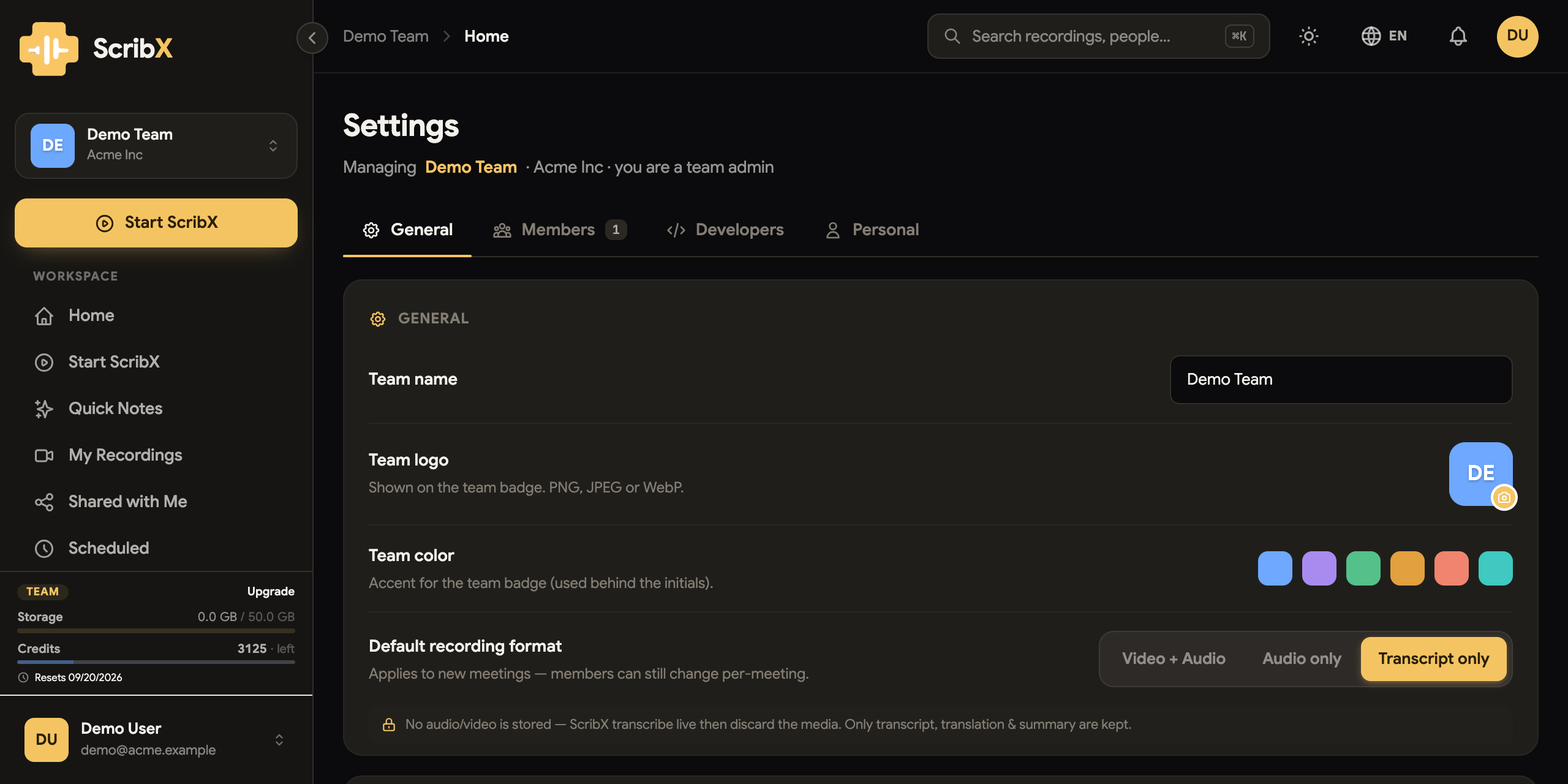Select the green team color swatch
Screen dimensions: 1568x784
click(x=1363, y=568)
